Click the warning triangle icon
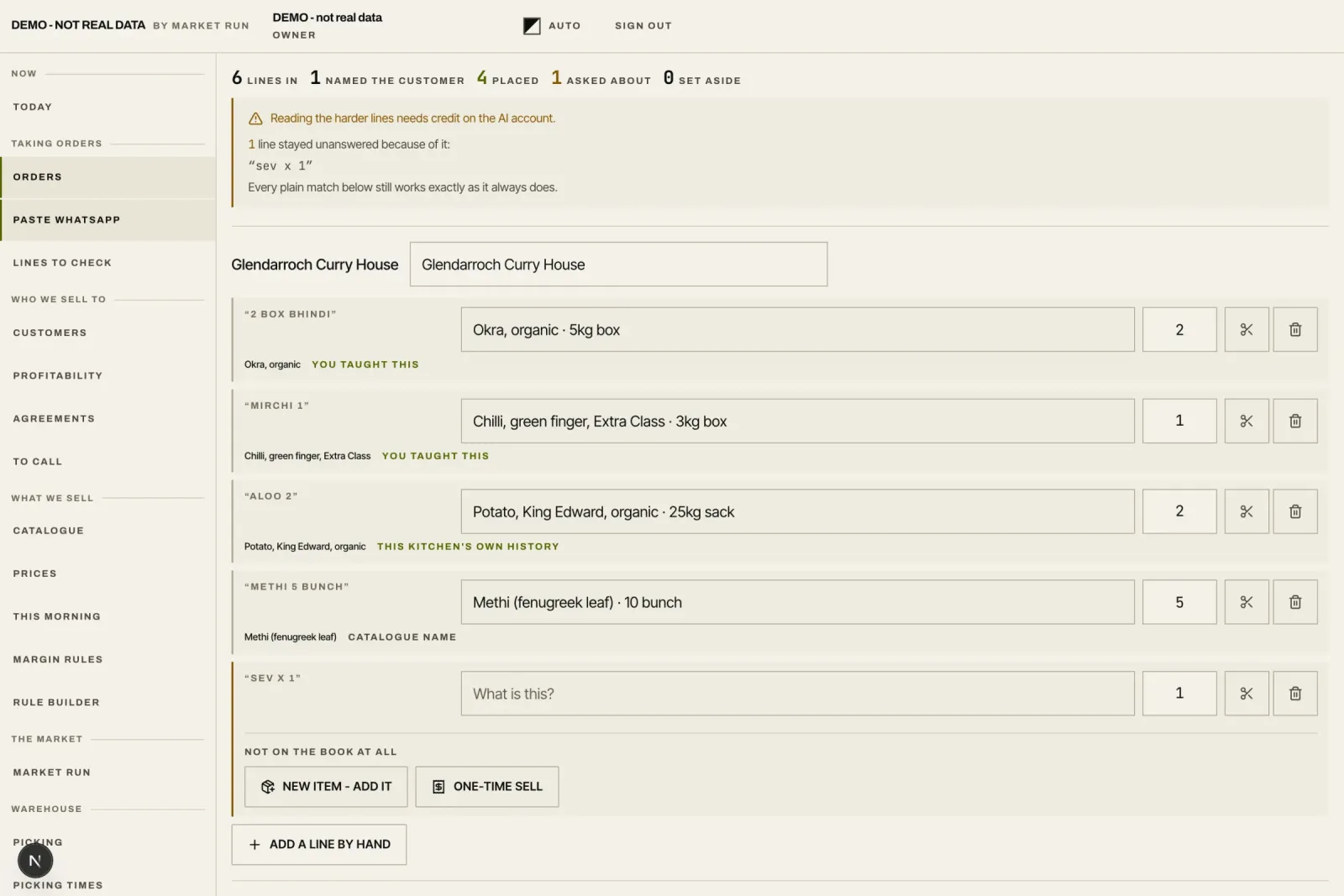 (x=255, y=118)
